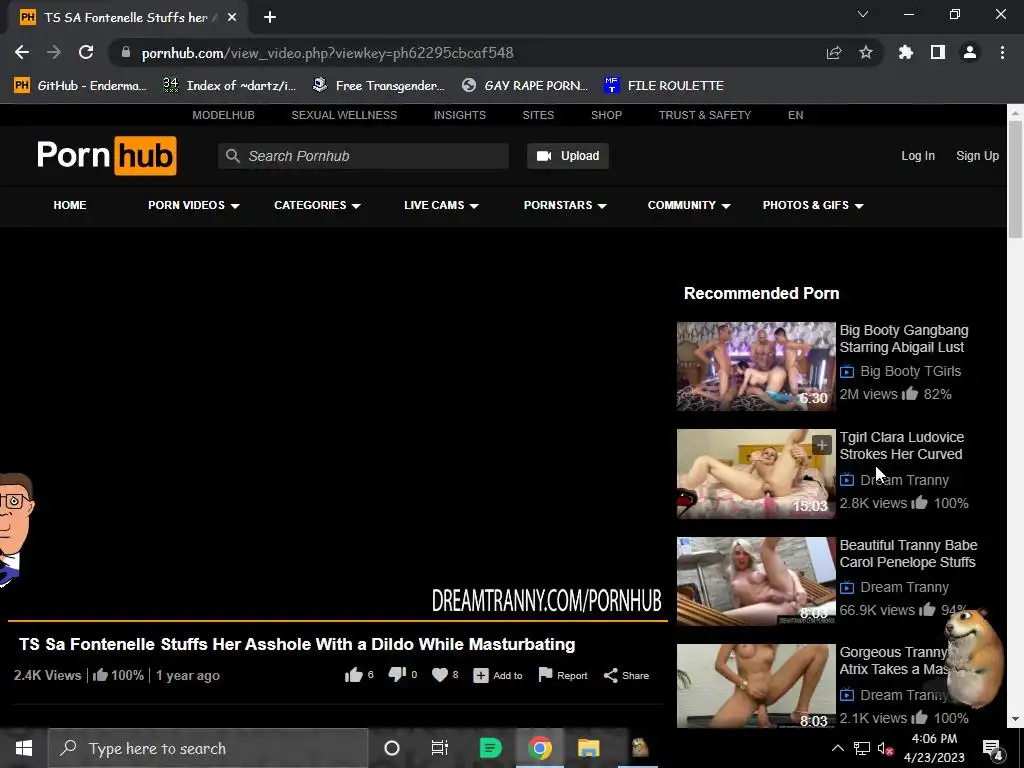Click the green chat app taskbar icon
This screenshot has height=768, width=1024.
490,748
